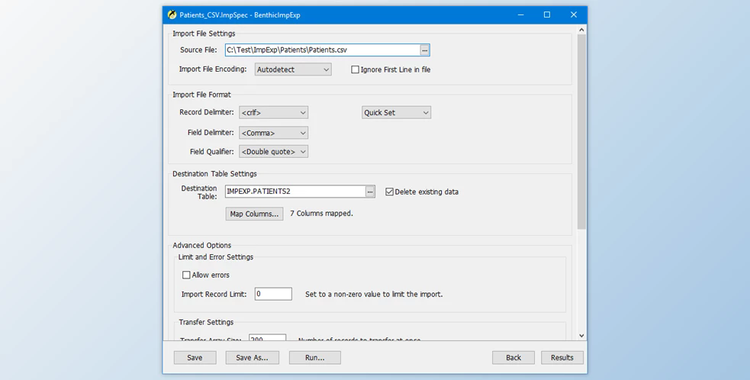Click the 'Import File Settings' group label
750x380 pixels.
[204, 34]
